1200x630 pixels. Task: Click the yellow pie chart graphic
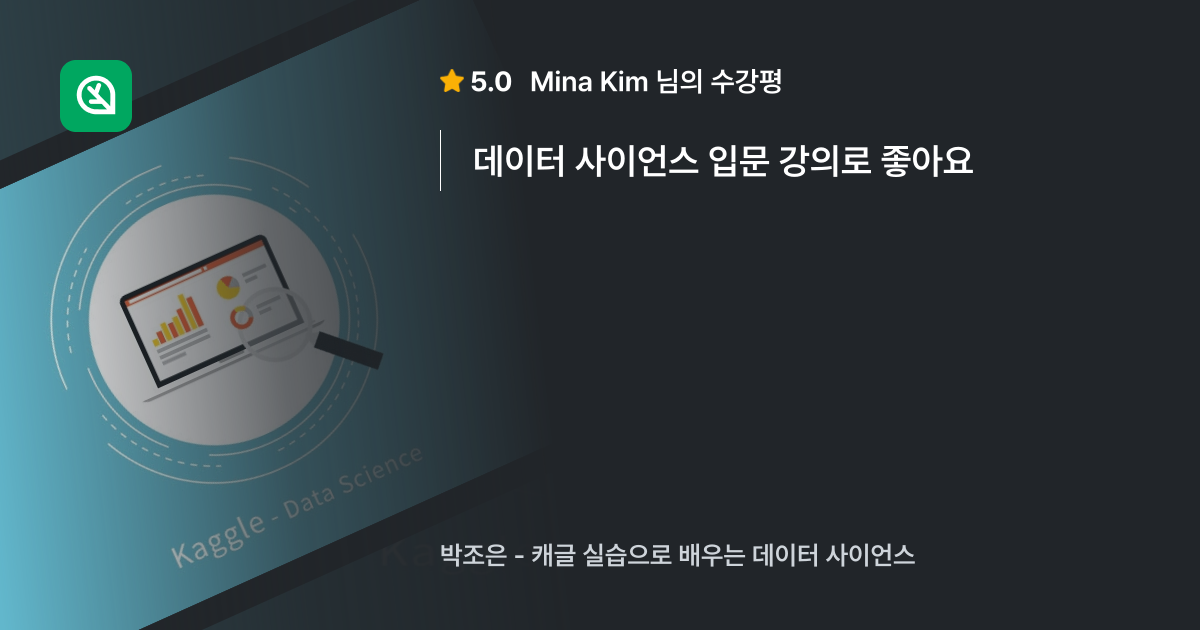point(229,287)
